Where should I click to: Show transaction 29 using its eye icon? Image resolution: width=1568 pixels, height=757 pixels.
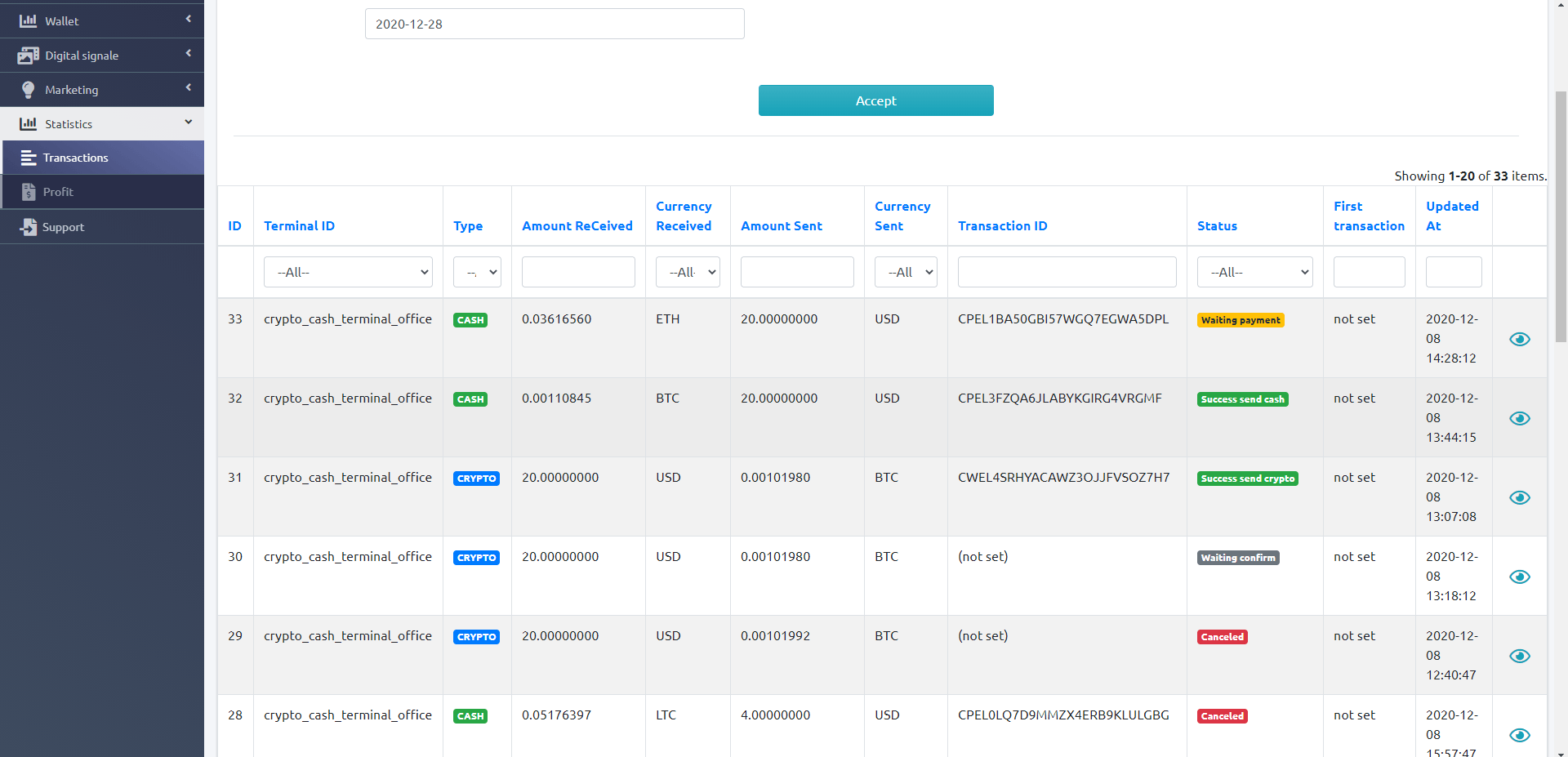point(1519,656)
